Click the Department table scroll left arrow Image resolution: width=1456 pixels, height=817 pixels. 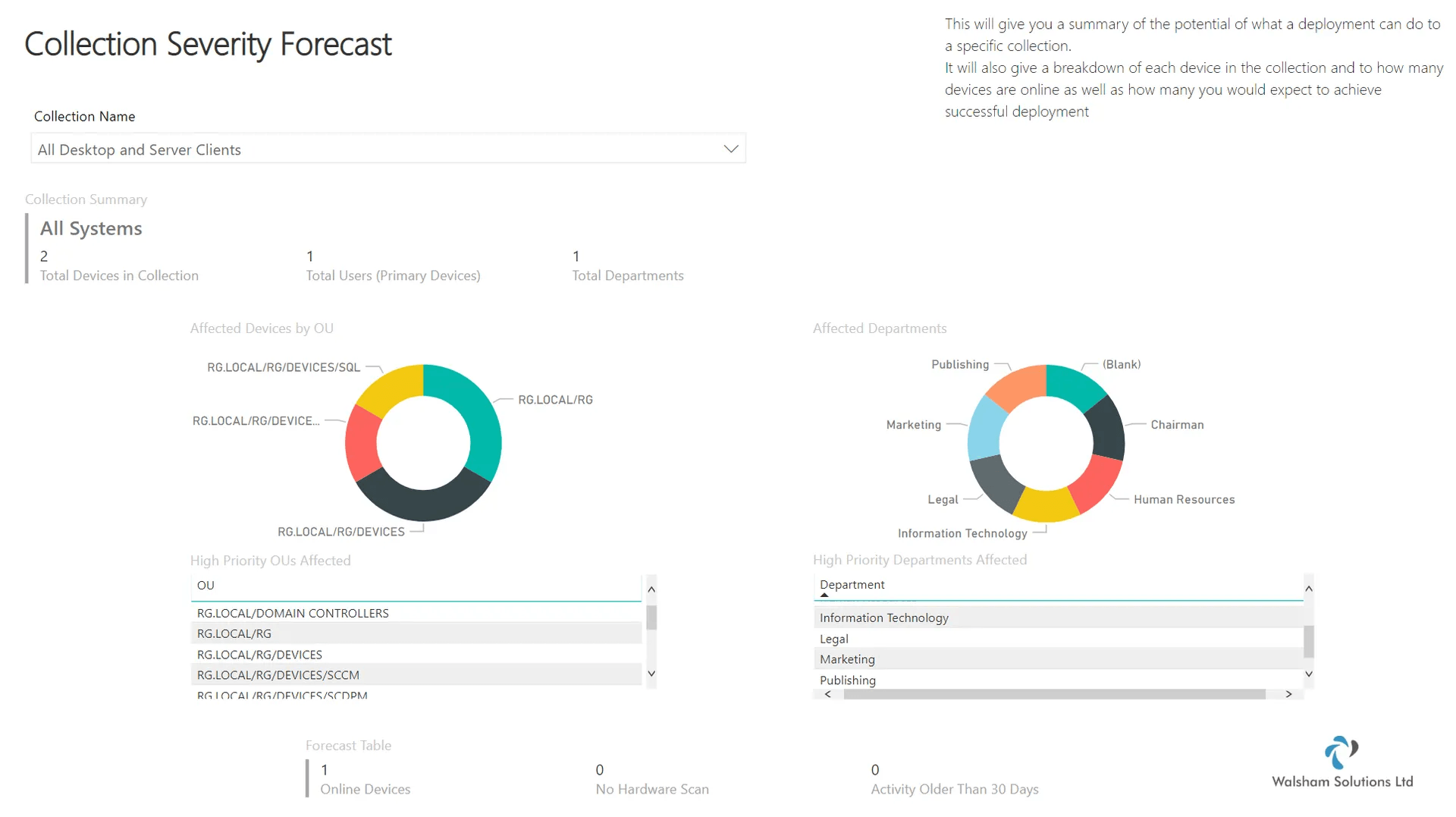tap(827, 694)
